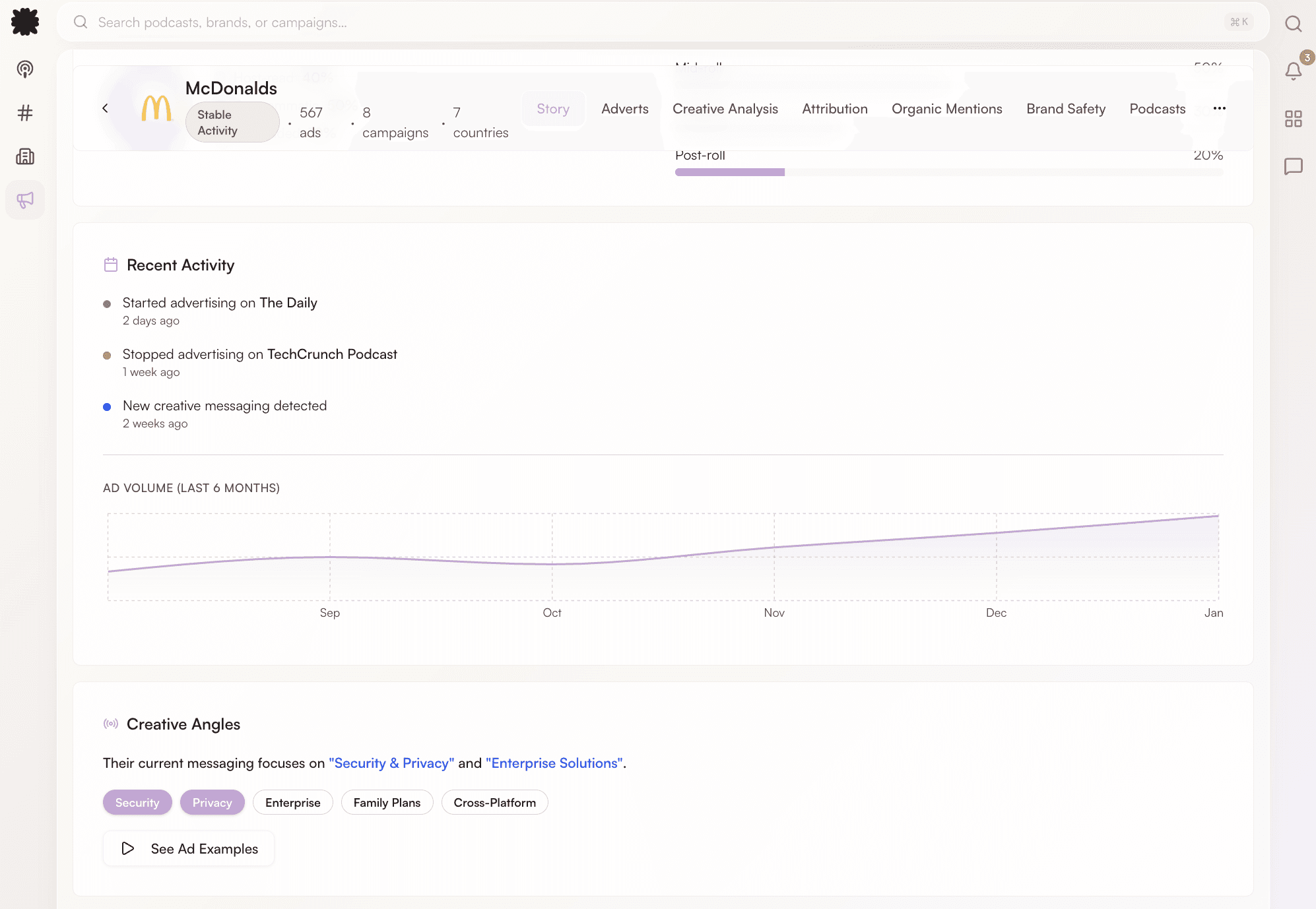Image resolution: width=1316 pixels, height=909 pixels.
Task: Click the app logo at top left
Action: click(x=25, y=22)
